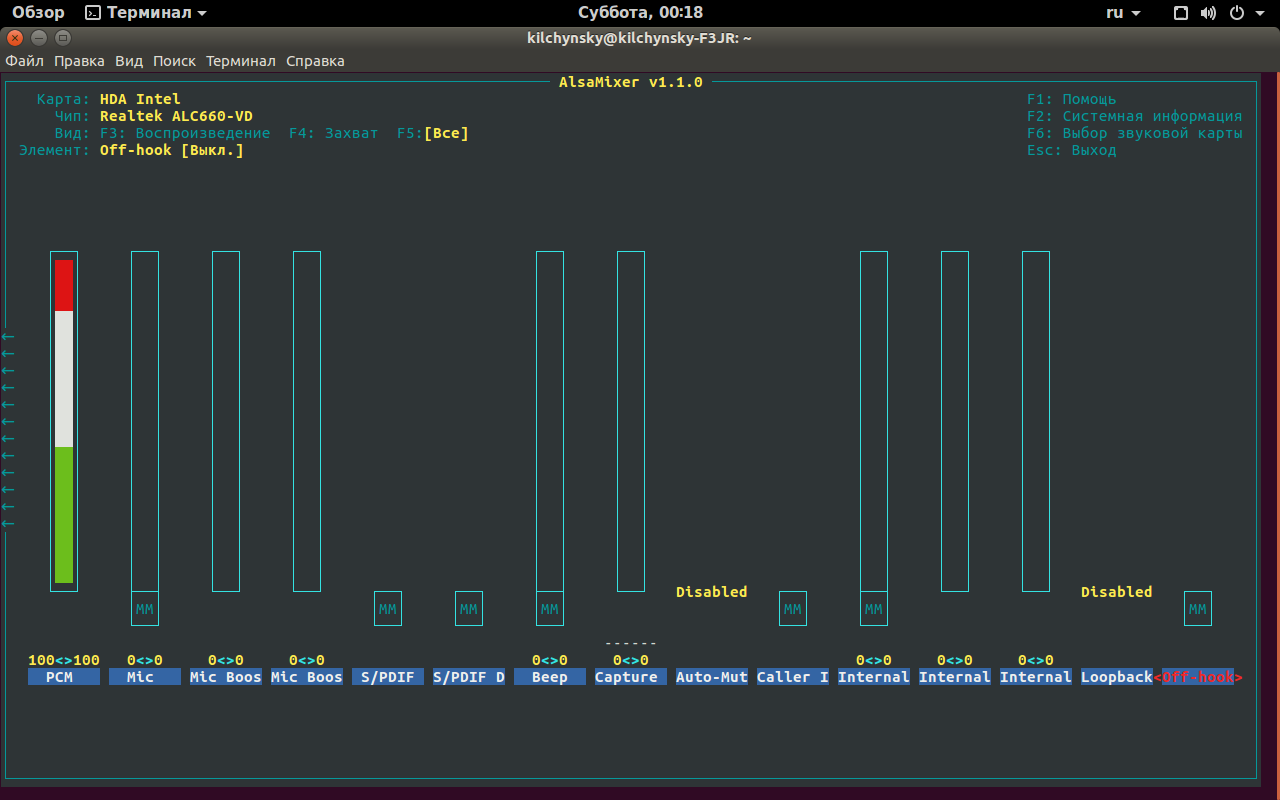Select the Mic channel label

point(145,677)
